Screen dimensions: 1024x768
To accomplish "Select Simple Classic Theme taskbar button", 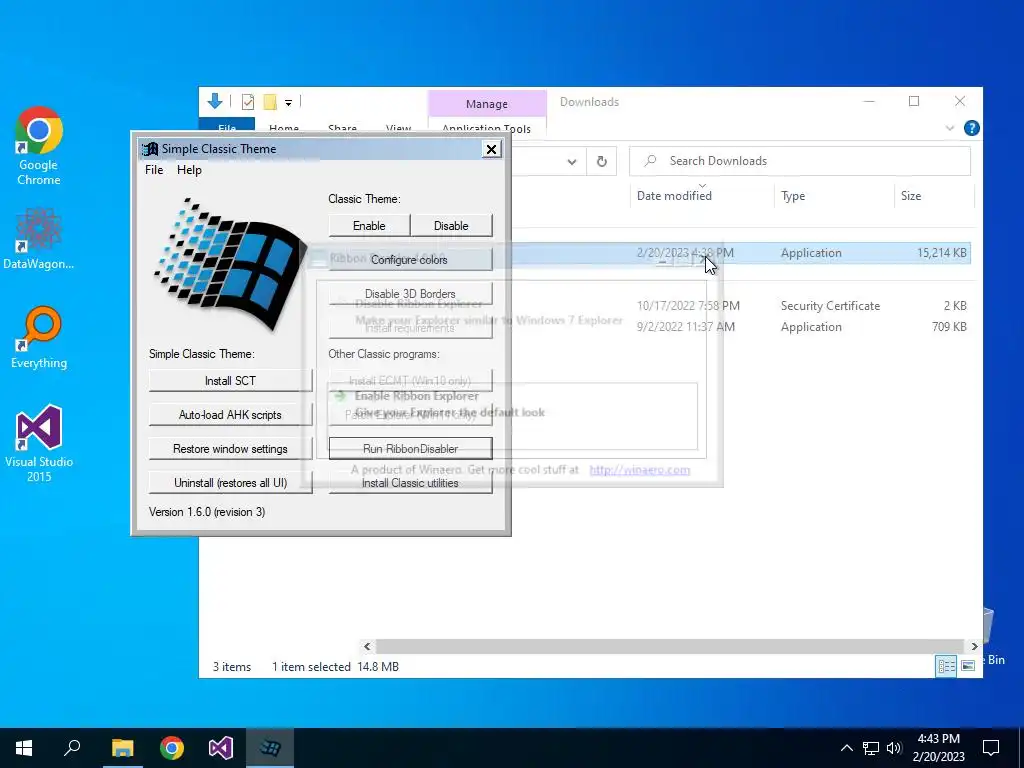I will click(x=270, y=748).
